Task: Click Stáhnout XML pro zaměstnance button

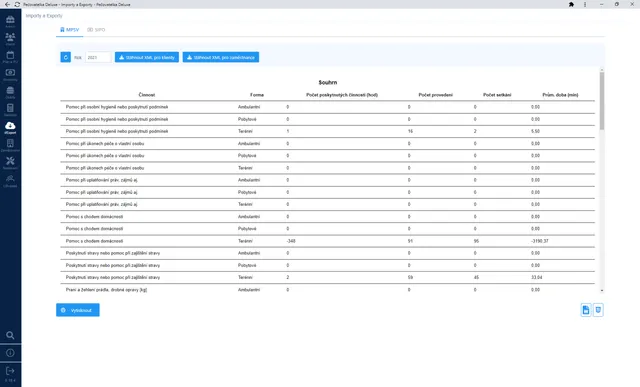Action: click(x=220, y=57)
